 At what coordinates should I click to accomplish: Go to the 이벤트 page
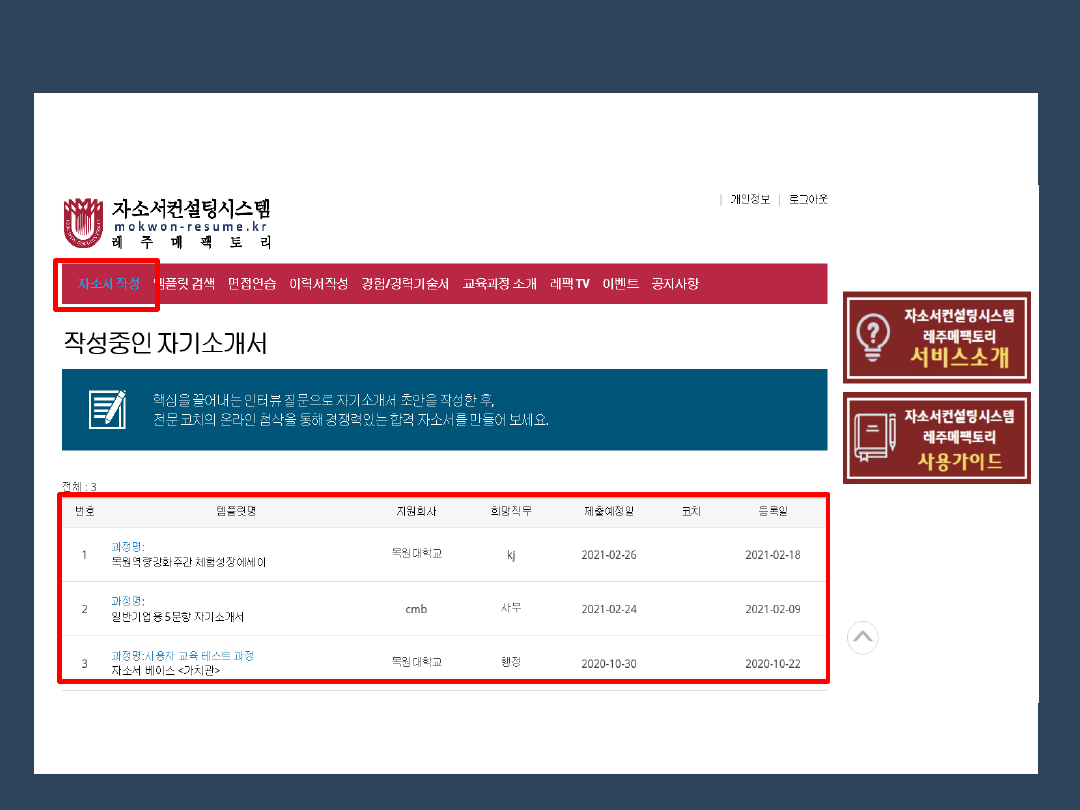pos(620,284)
